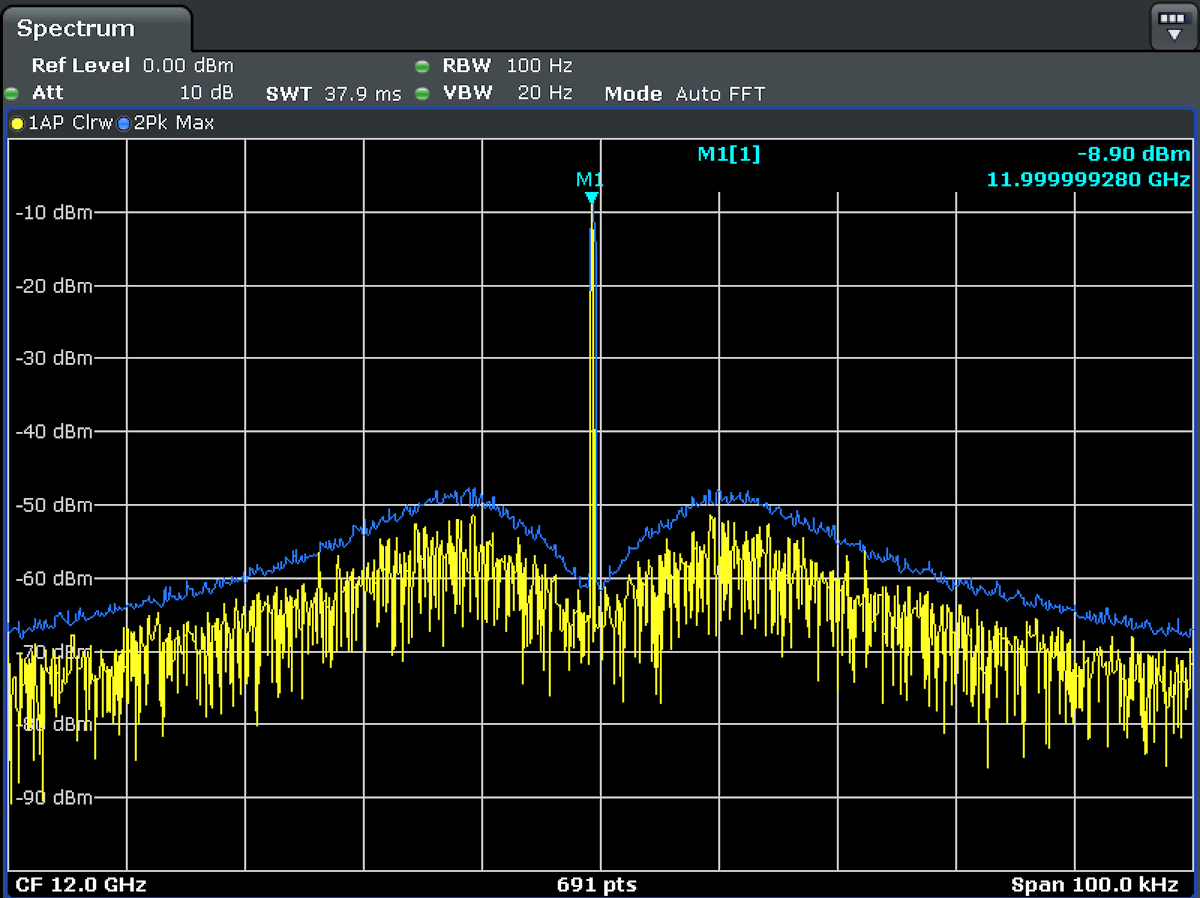This screenshot has height=898, width=1200.
Task: Edit the Att 10 dB value
Action: click(132, 93)
